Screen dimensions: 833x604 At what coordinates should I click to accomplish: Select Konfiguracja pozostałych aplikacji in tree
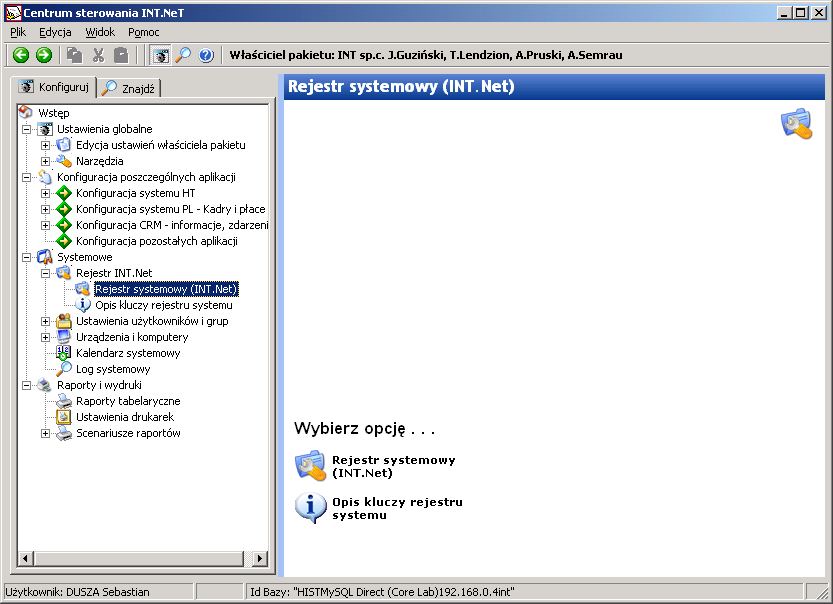coord(157,241)
